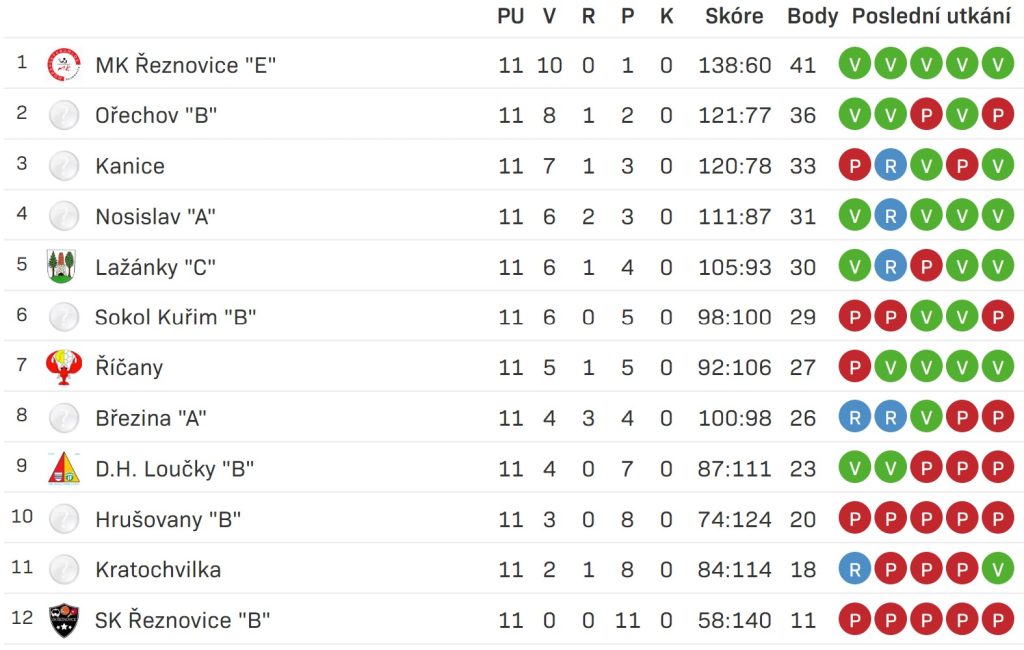Open the Ořechov "B" team link
This screenshot has width=1024, height=650.
[156, 116]
